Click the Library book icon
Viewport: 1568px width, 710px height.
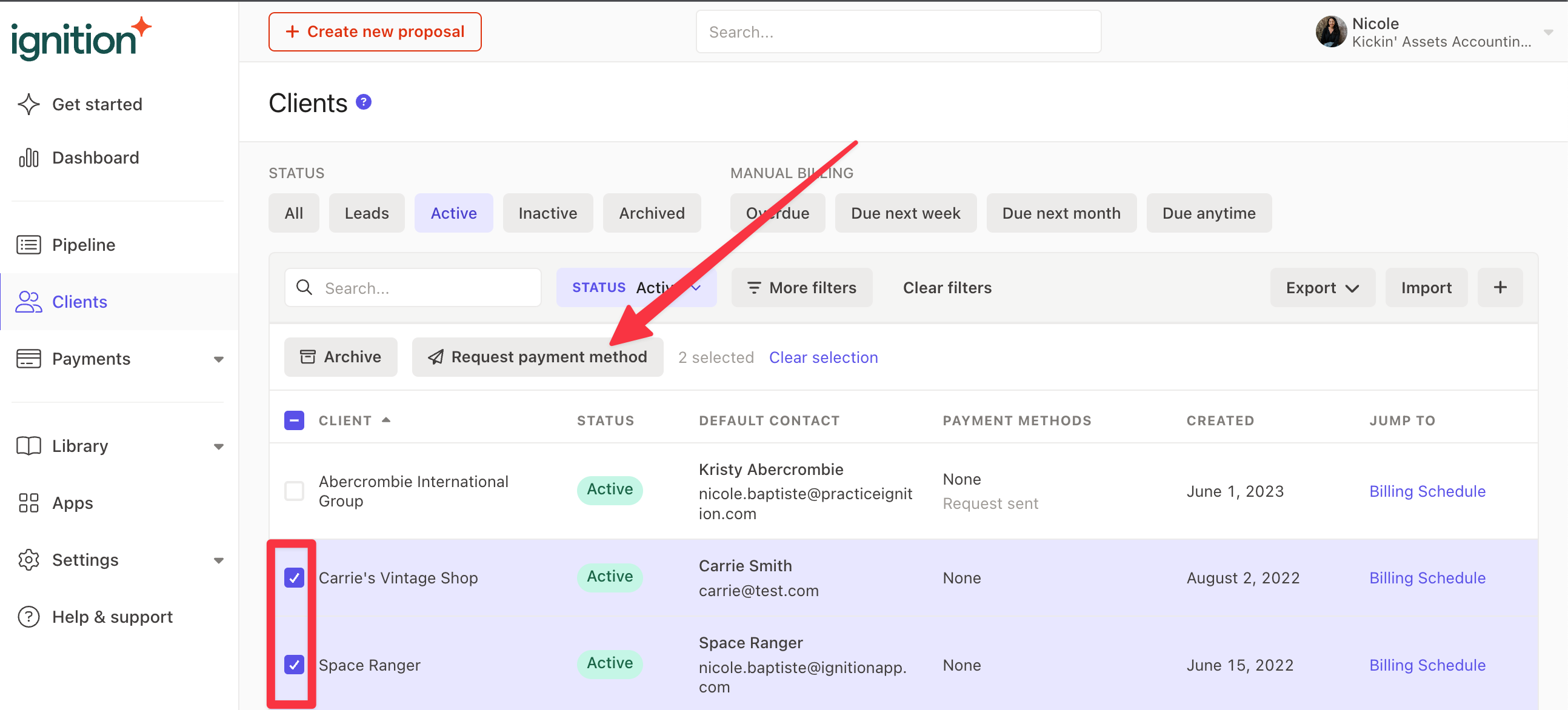tap(28, 446)
